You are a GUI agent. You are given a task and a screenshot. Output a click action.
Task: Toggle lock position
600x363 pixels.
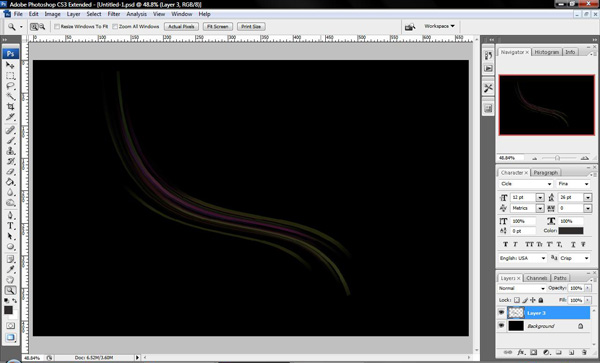[533, 300]
